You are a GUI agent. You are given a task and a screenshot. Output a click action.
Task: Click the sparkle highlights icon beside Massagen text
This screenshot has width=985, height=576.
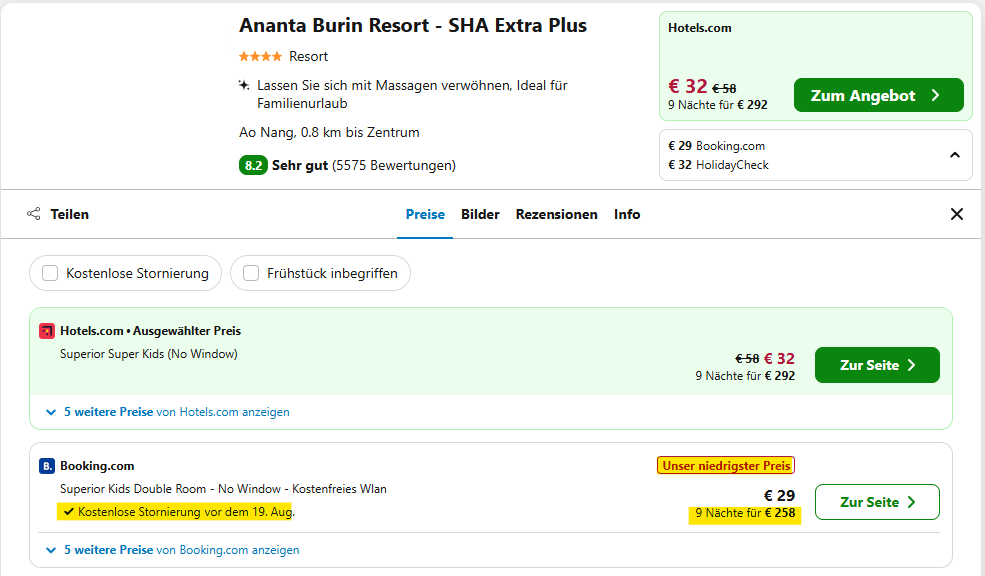click(x=244, y=85)
